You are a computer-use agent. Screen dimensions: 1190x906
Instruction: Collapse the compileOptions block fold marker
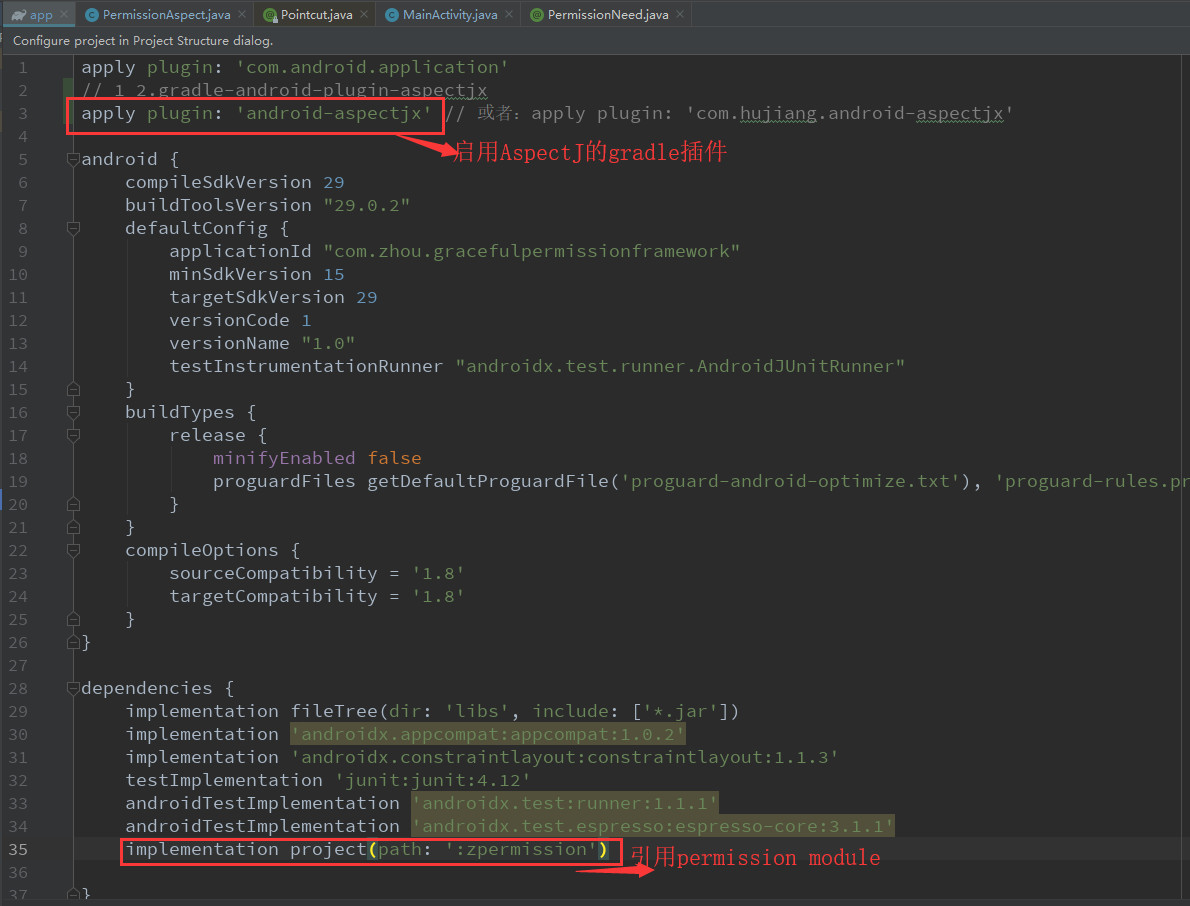[x=74, y=550]
